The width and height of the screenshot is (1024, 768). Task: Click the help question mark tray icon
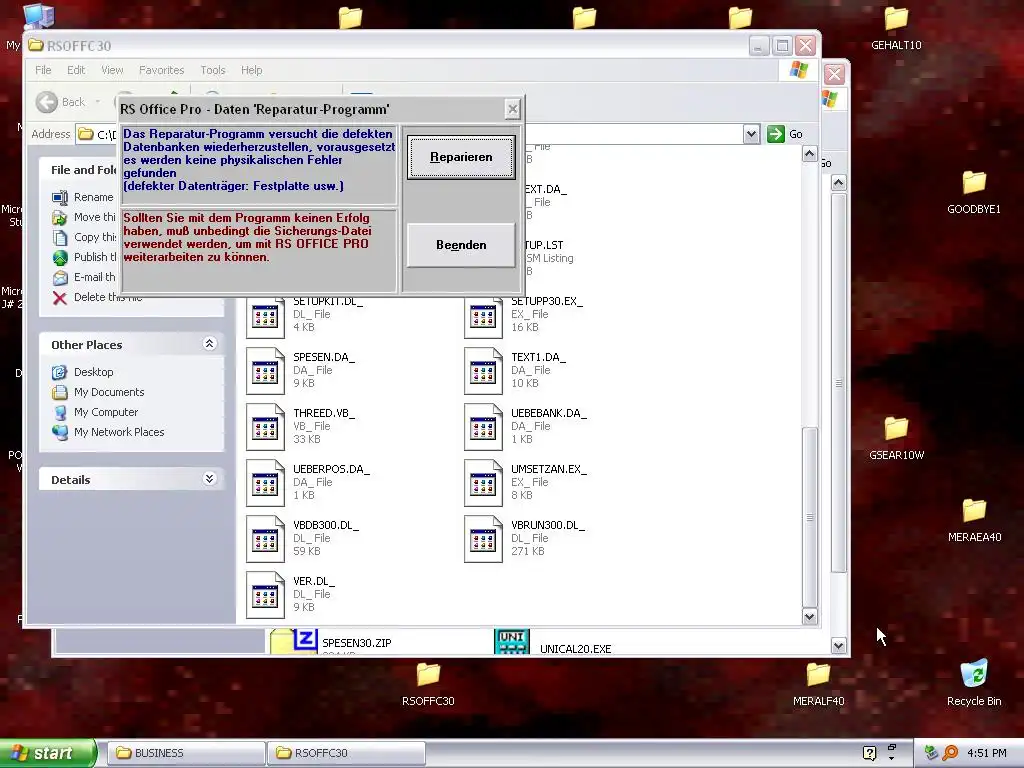pyautogui.click(x=869, y=753)
